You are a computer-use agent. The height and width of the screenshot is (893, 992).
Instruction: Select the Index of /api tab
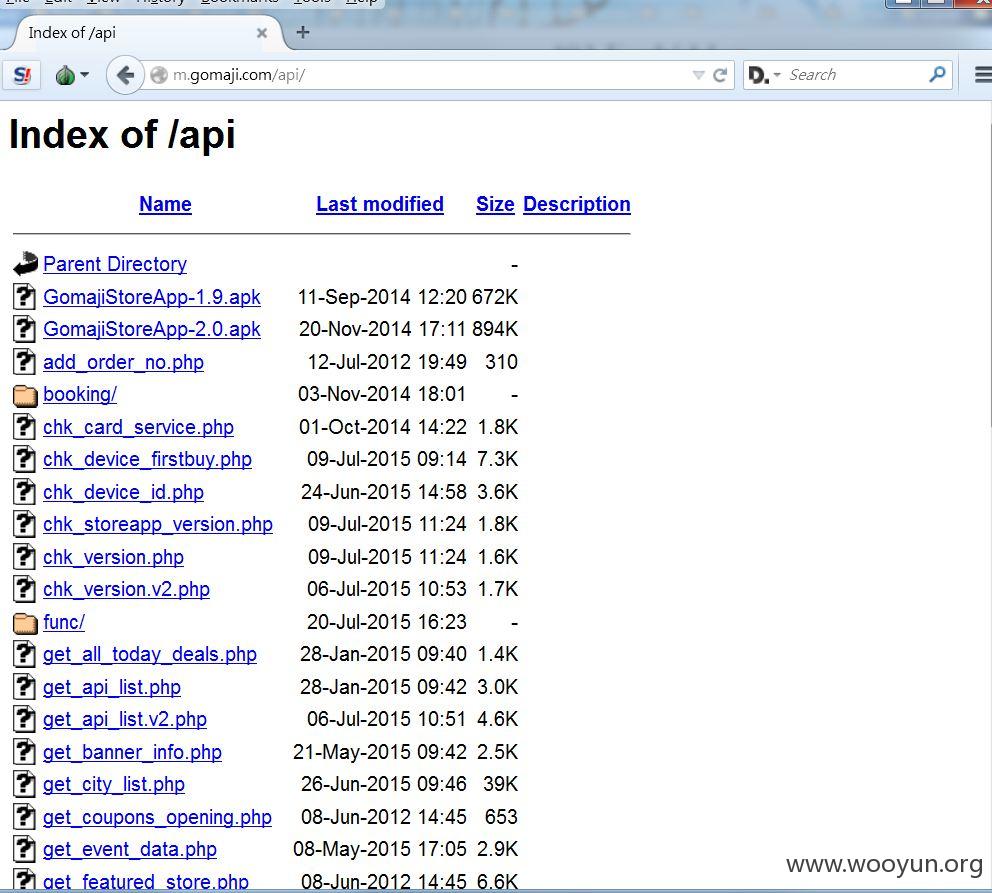[146, 33]
